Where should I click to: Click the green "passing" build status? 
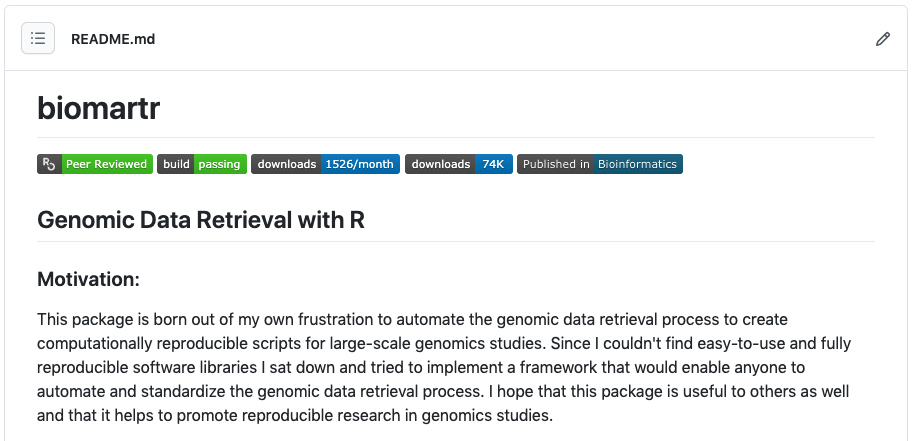219,164
